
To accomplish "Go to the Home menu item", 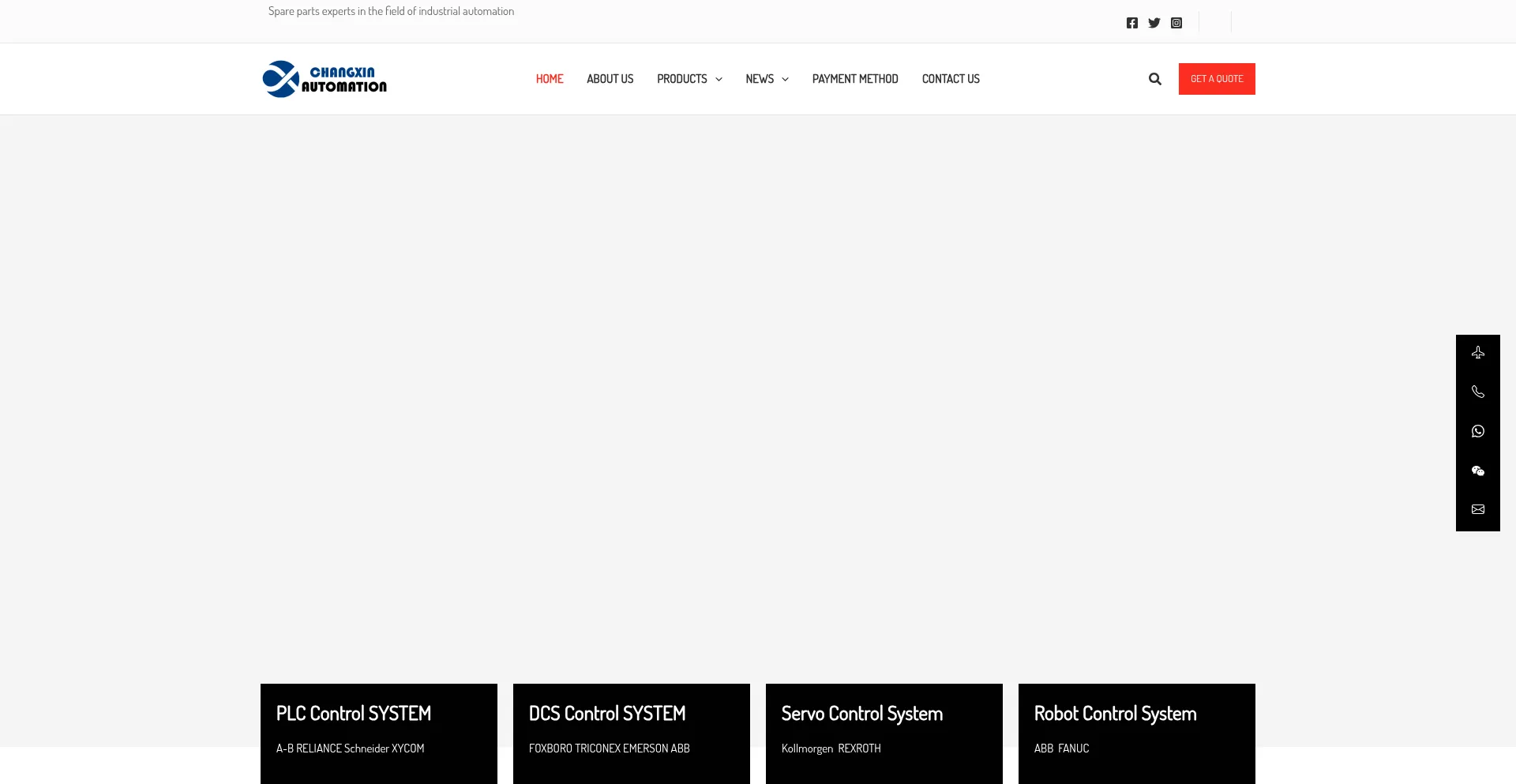I will click(x=549, y=79).
